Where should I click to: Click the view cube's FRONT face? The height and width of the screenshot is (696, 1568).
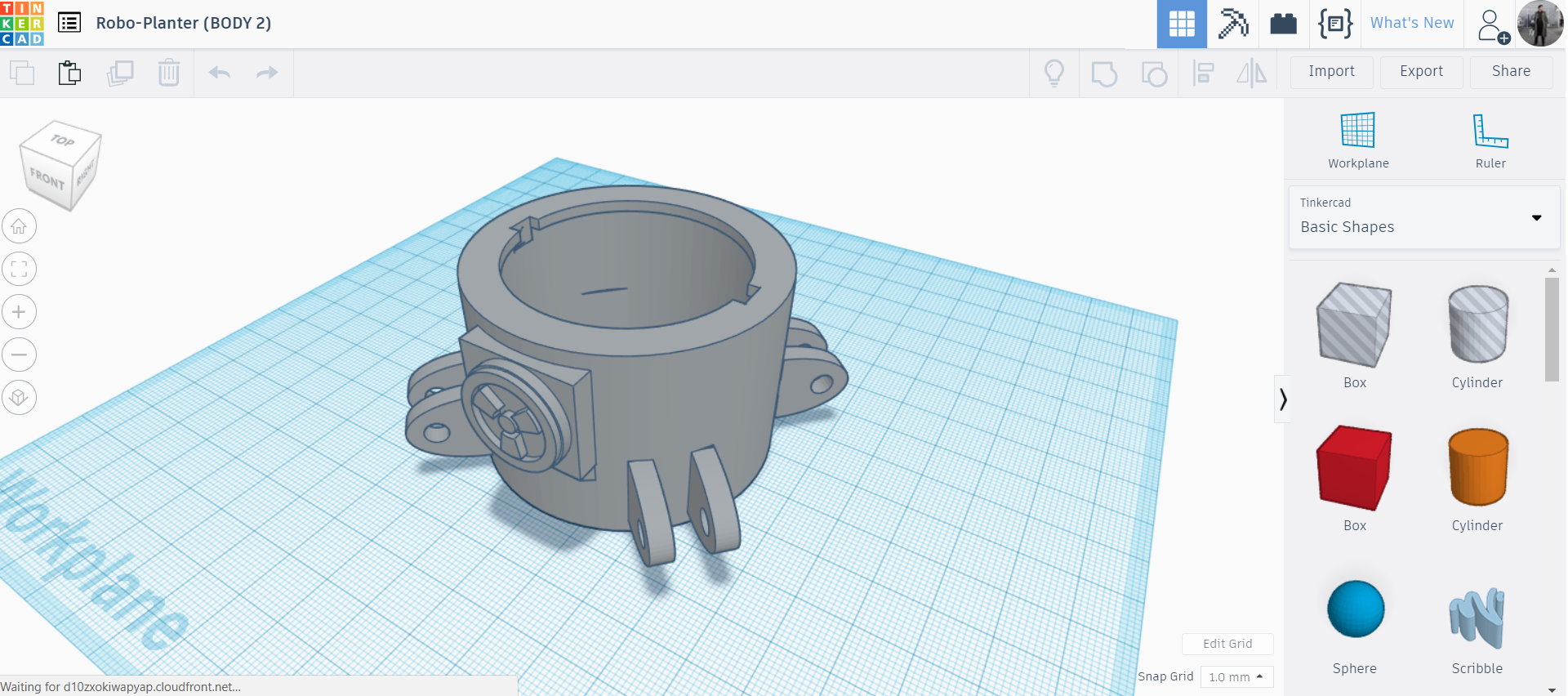(x=47, y=178)
